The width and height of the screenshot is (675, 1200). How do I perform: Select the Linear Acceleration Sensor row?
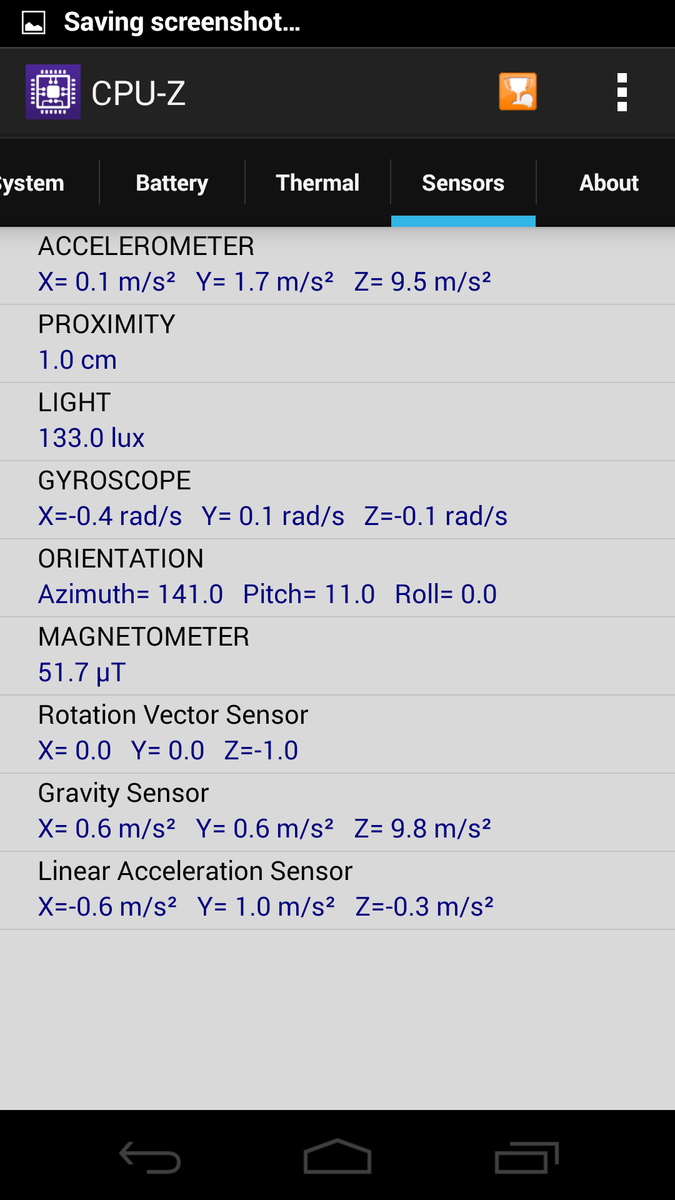coord(337,889)
